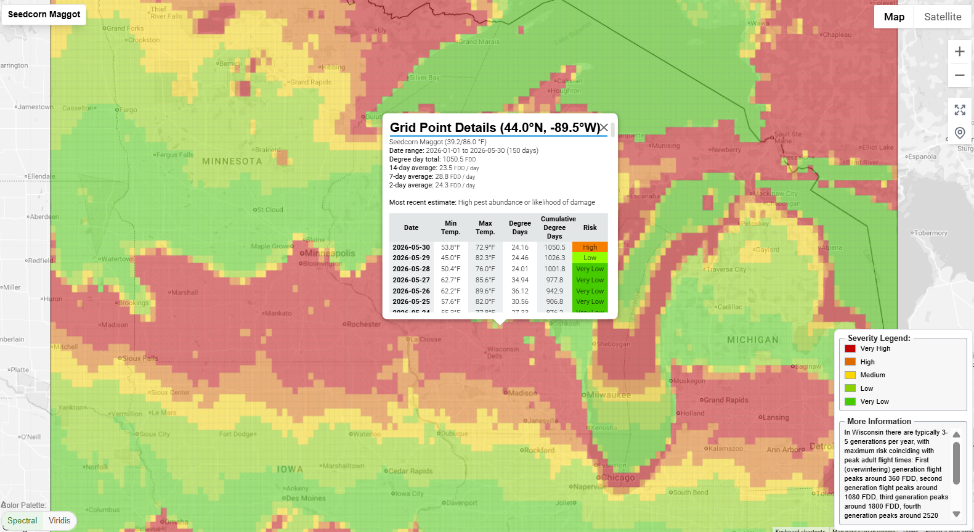
Task: Click the 1050.5 cumulative degree days value
Action: pos(554,247)
